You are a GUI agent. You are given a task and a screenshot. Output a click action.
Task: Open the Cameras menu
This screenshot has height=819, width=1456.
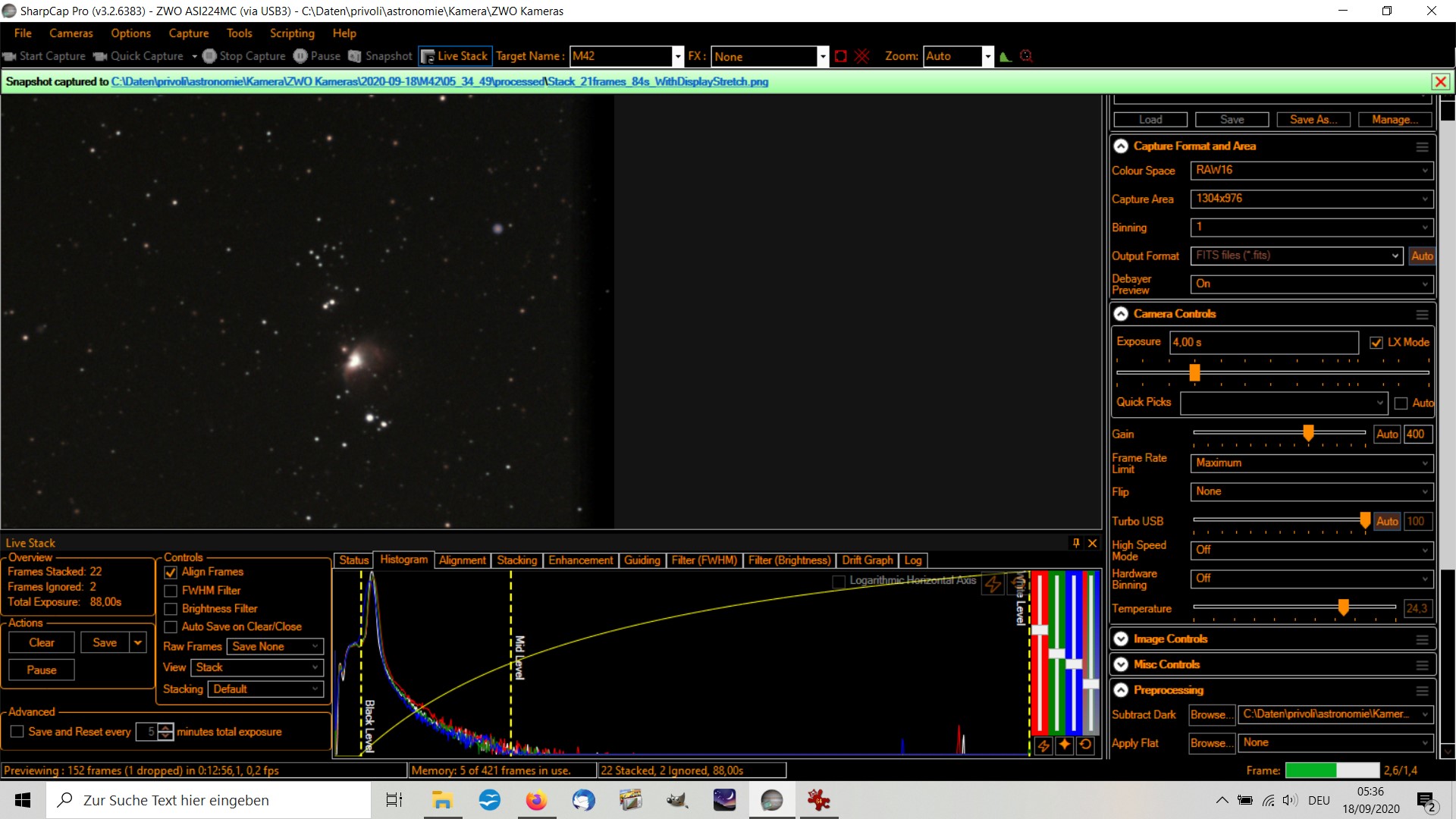[x=71, y=33]
